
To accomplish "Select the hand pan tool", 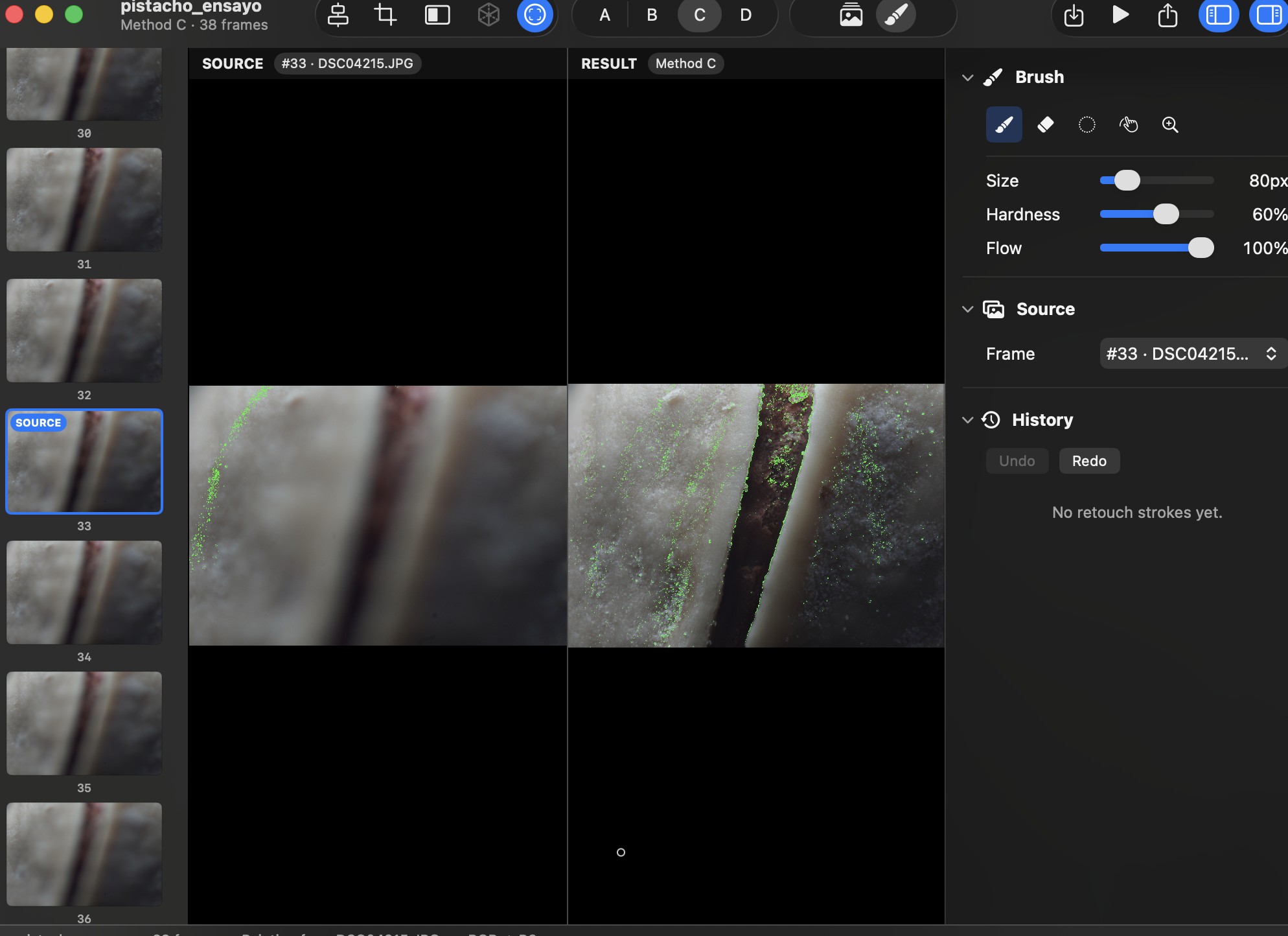I will [x=1128, y=124].
